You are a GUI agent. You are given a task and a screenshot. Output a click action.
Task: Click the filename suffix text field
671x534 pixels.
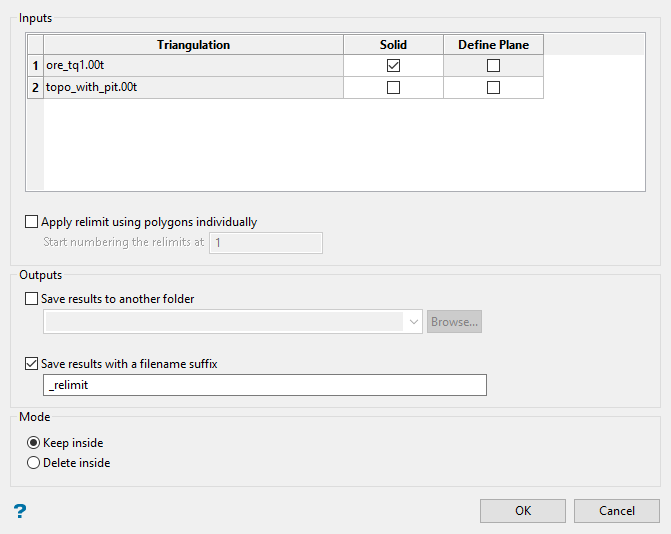point(265,385)
